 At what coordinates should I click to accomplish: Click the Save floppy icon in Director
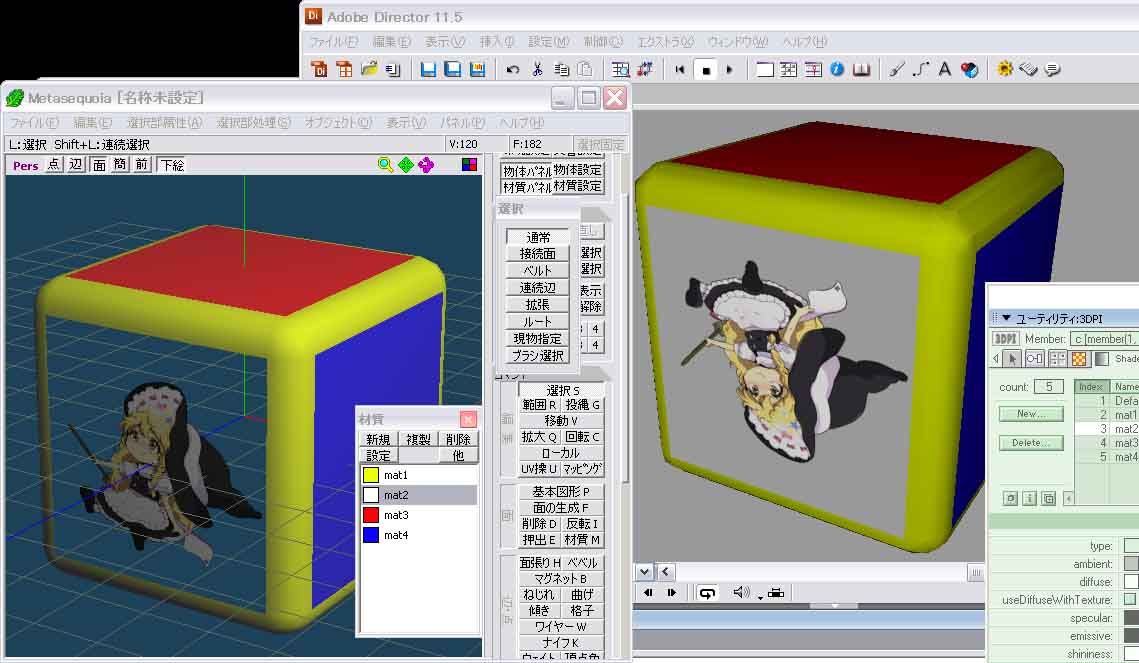[428, 70]
